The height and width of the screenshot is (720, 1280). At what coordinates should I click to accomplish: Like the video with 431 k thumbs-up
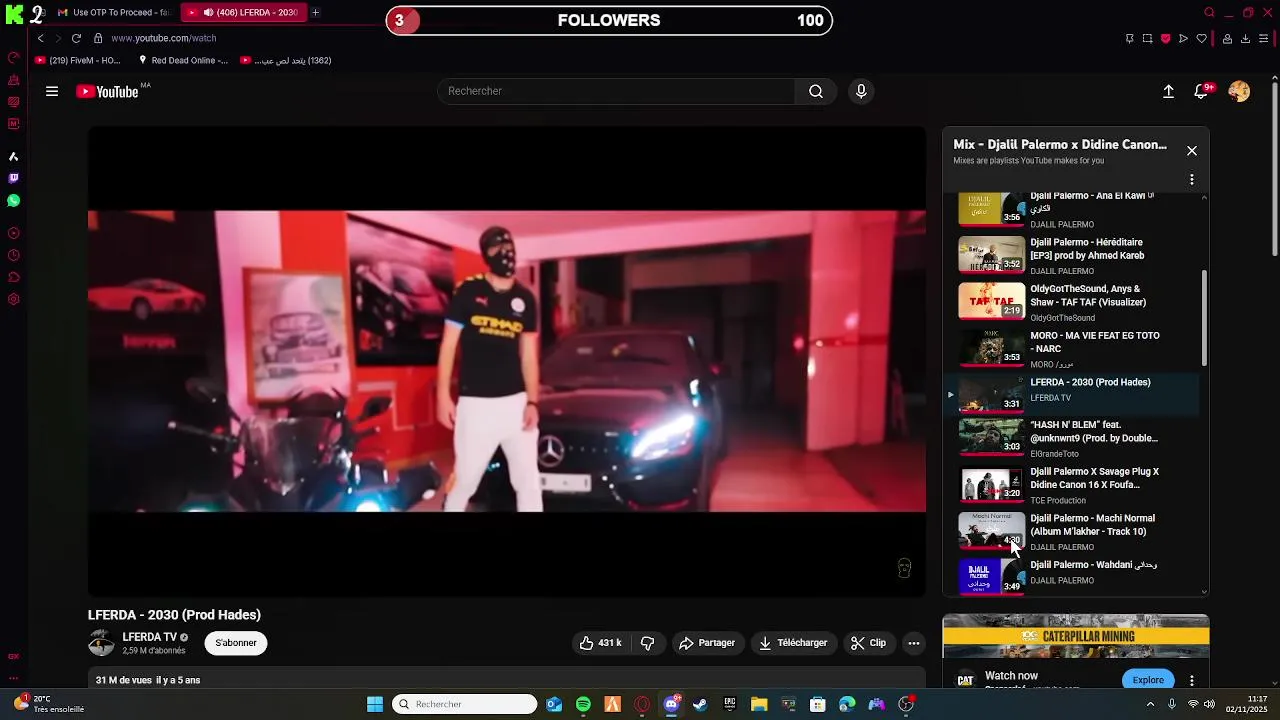[600, 643]
